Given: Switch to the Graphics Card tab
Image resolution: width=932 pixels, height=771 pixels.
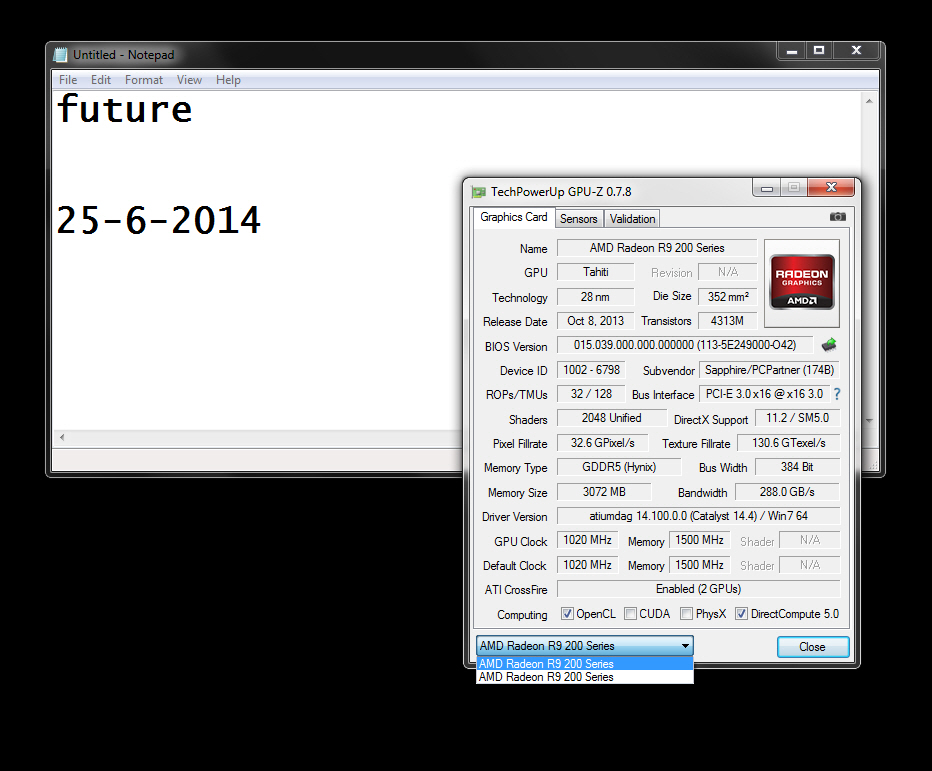Looking at the screenshot, I should coord(514,217).
